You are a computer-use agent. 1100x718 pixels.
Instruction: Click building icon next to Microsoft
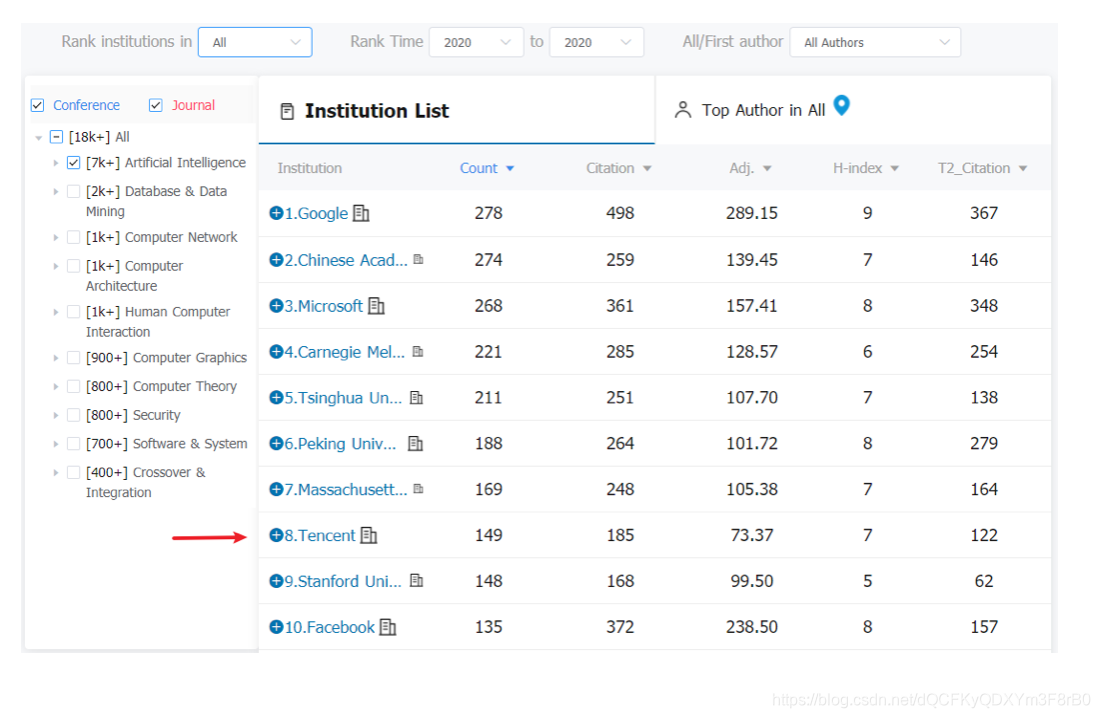[377, 305]
